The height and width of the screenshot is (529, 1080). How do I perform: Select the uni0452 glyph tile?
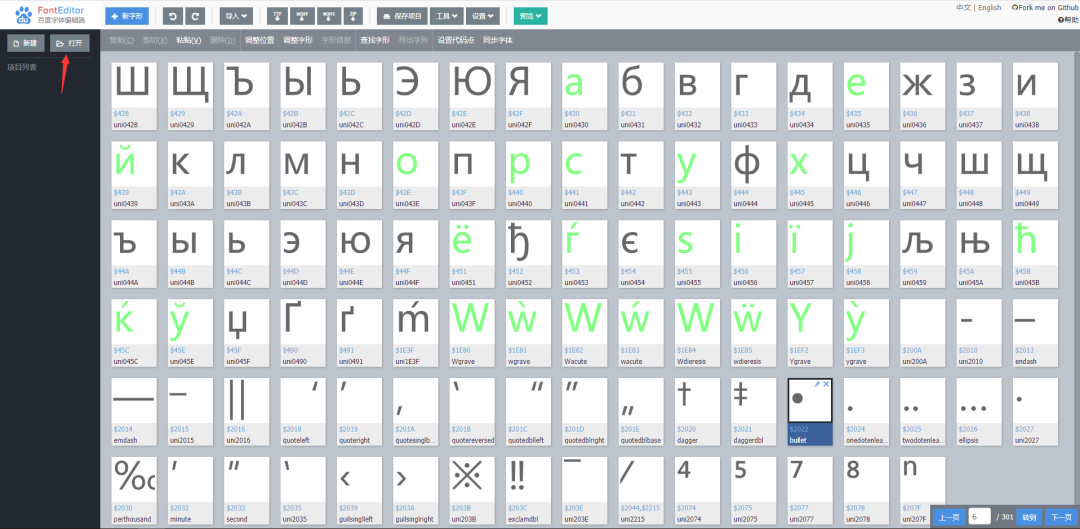528,254
